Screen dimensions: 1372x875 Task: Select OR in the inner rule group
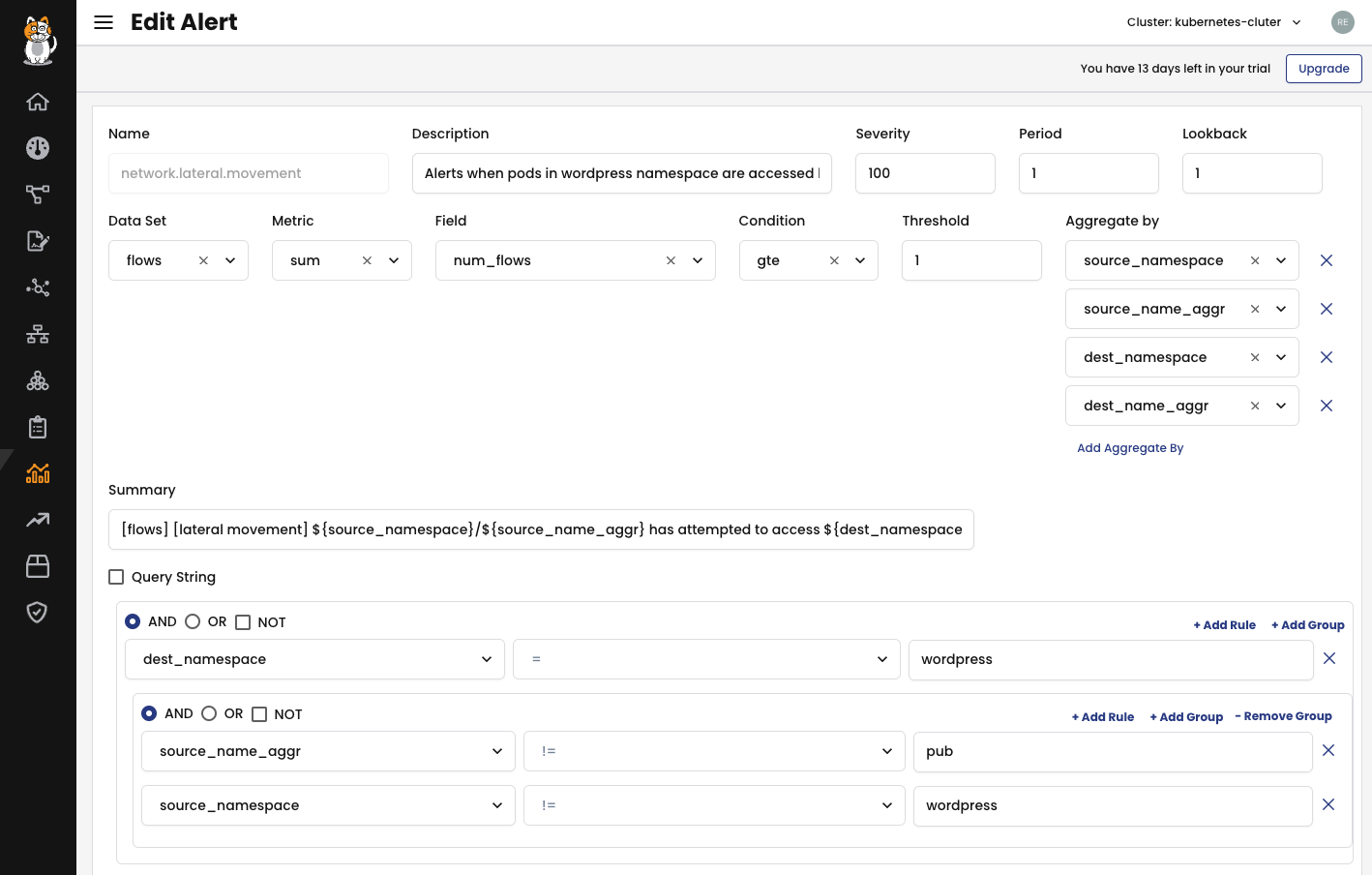click(209, 713)
